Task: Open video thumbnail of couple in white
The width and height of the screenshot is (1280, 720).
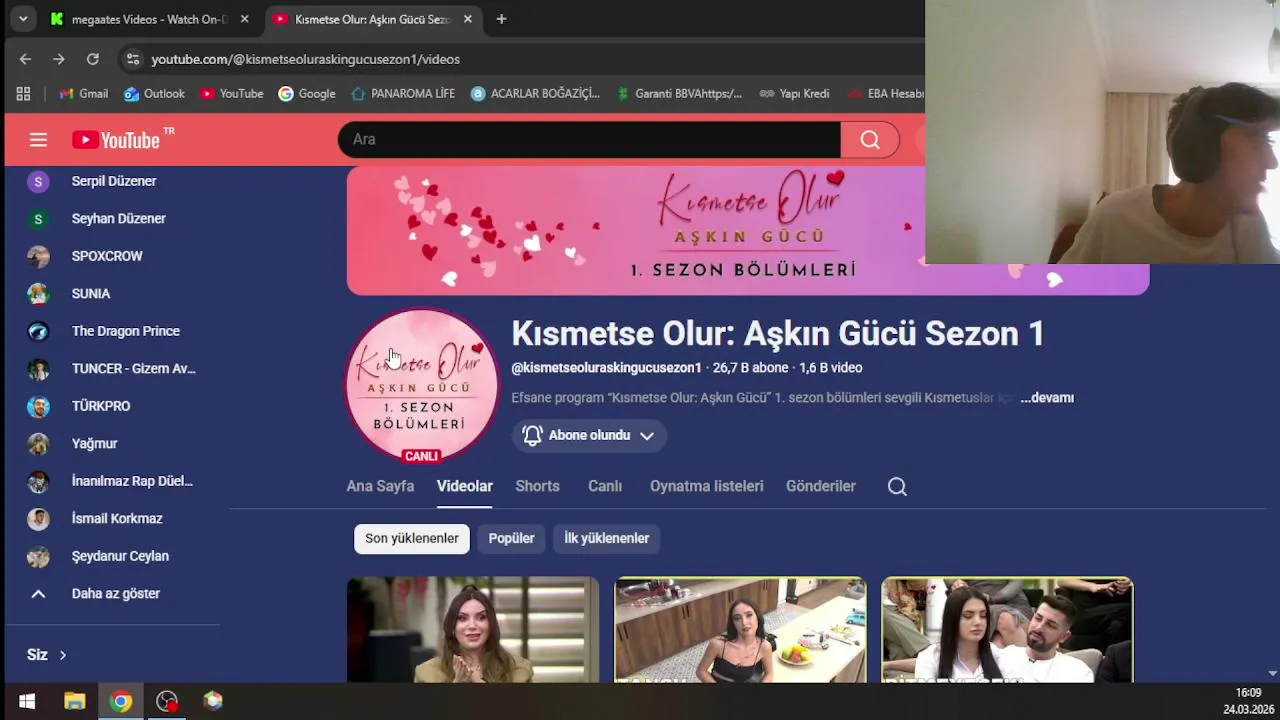Action: click(1007, 630)
